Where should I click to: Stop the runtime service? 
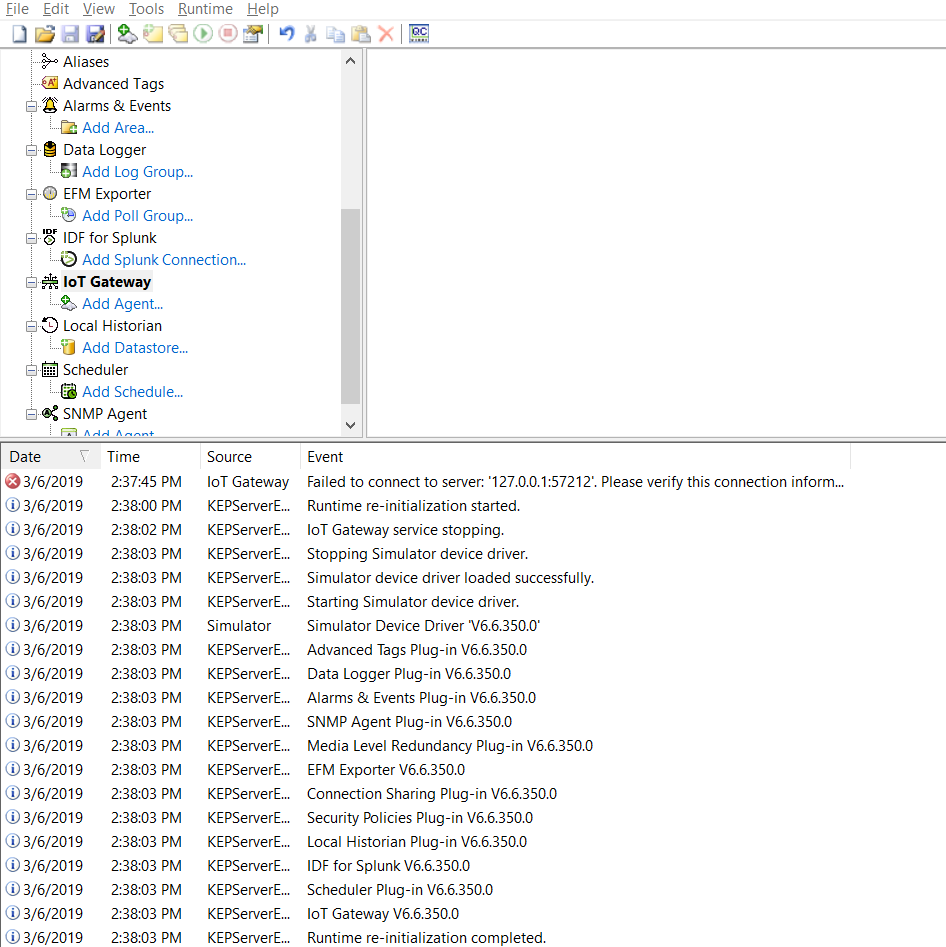pos(229,33)
